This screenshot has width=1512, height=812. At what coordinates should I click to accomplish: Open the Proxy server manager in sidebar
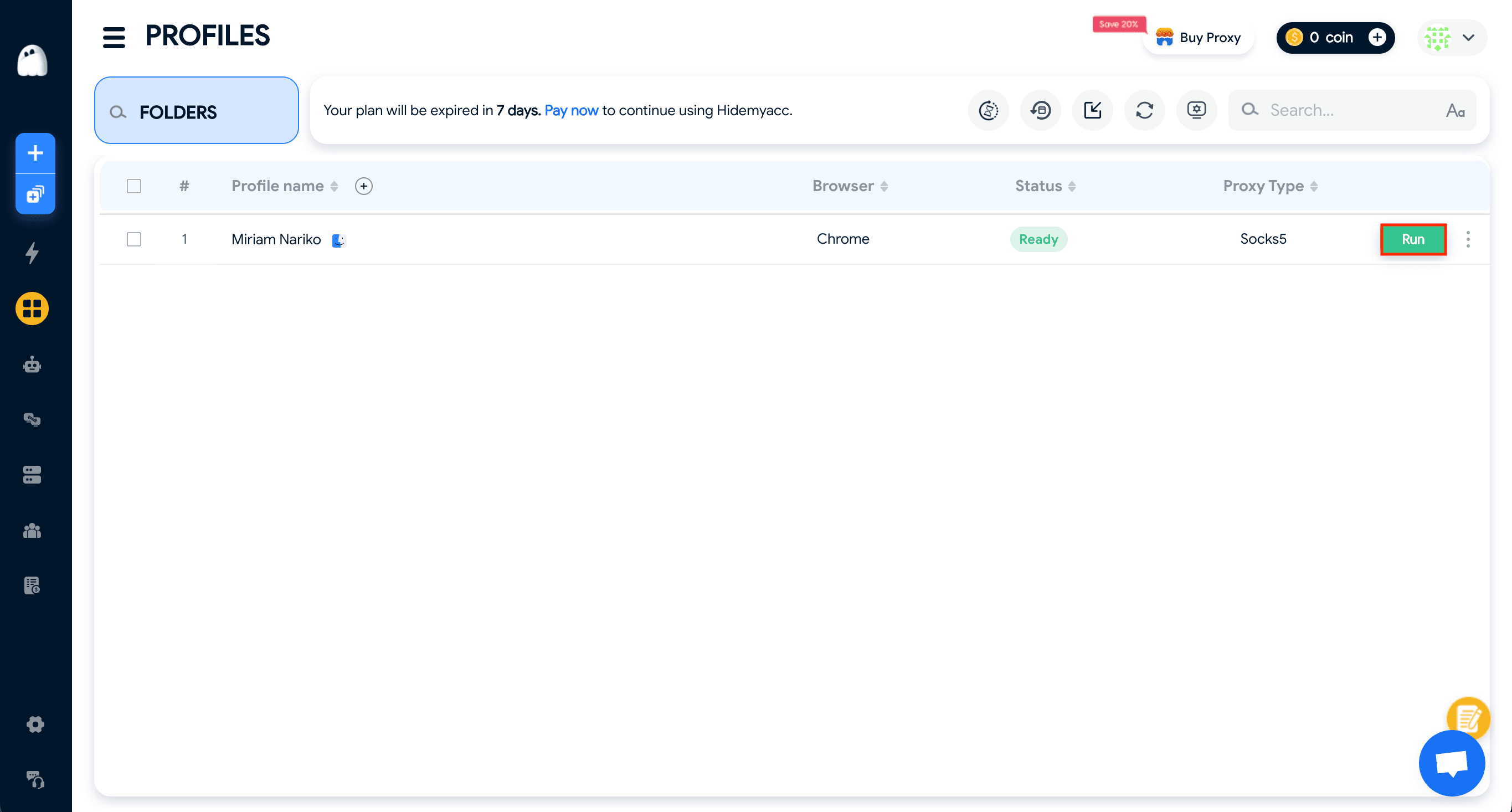coord(31,474)
